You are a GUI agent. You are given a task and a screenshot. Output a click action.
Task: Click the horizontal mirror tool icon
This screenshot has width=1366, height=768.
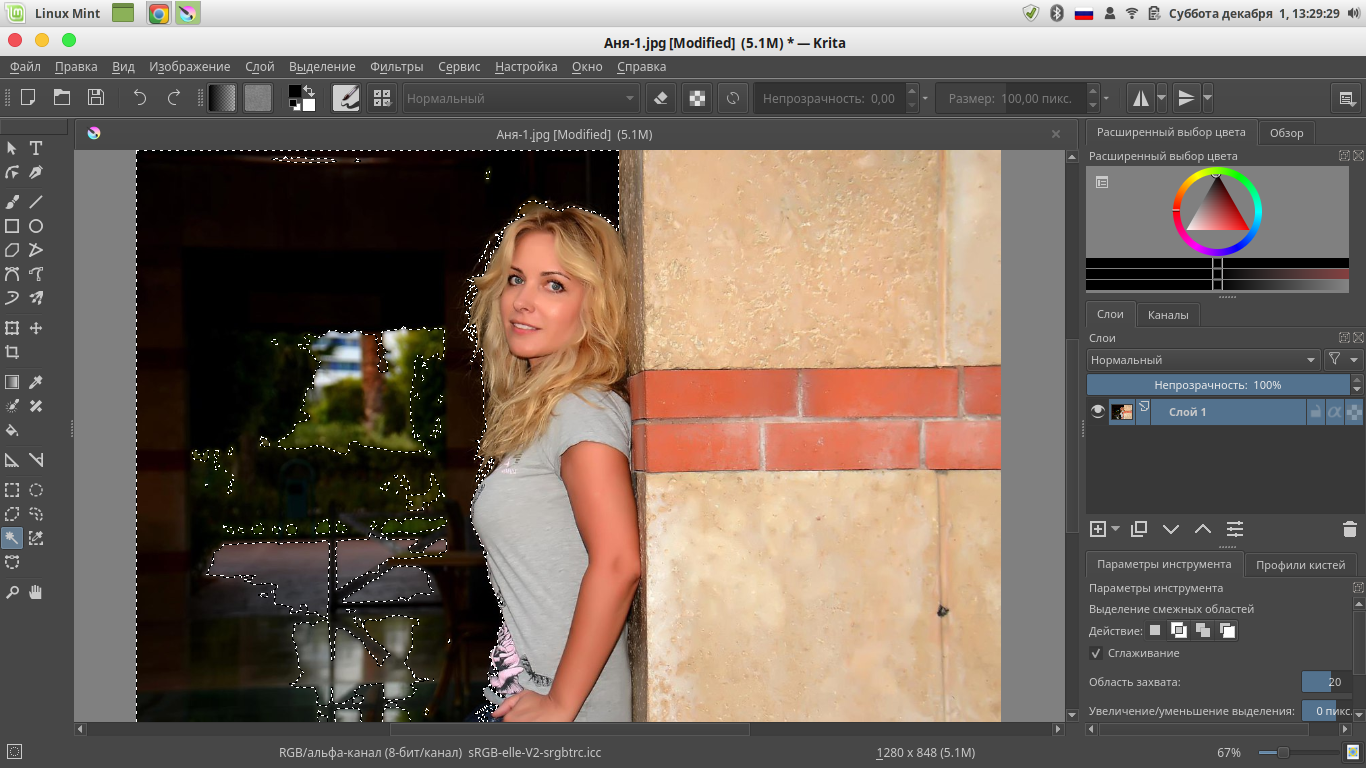click(x=1141, y=98)
